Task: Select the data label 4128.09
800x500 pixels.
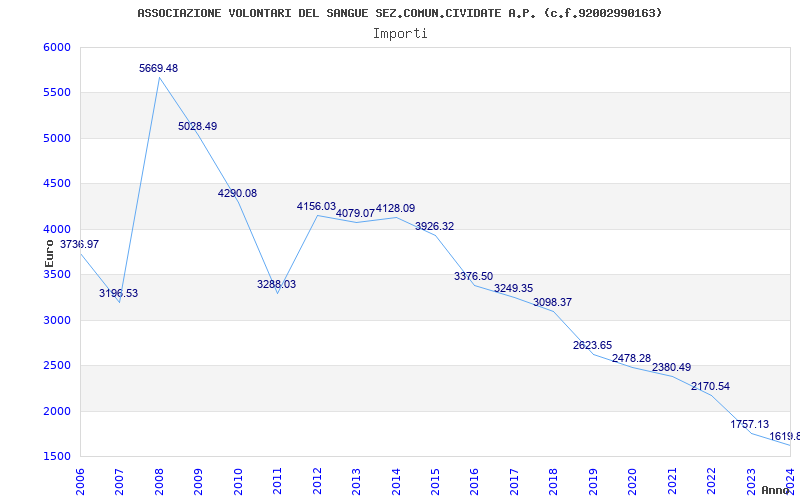Action: [x=395, y=209]
